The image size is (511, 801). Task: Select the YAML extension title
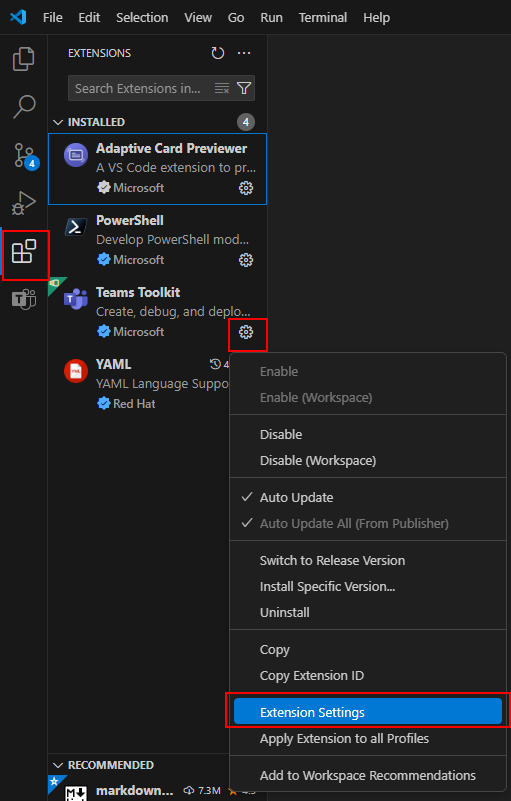tap(113, 365)
